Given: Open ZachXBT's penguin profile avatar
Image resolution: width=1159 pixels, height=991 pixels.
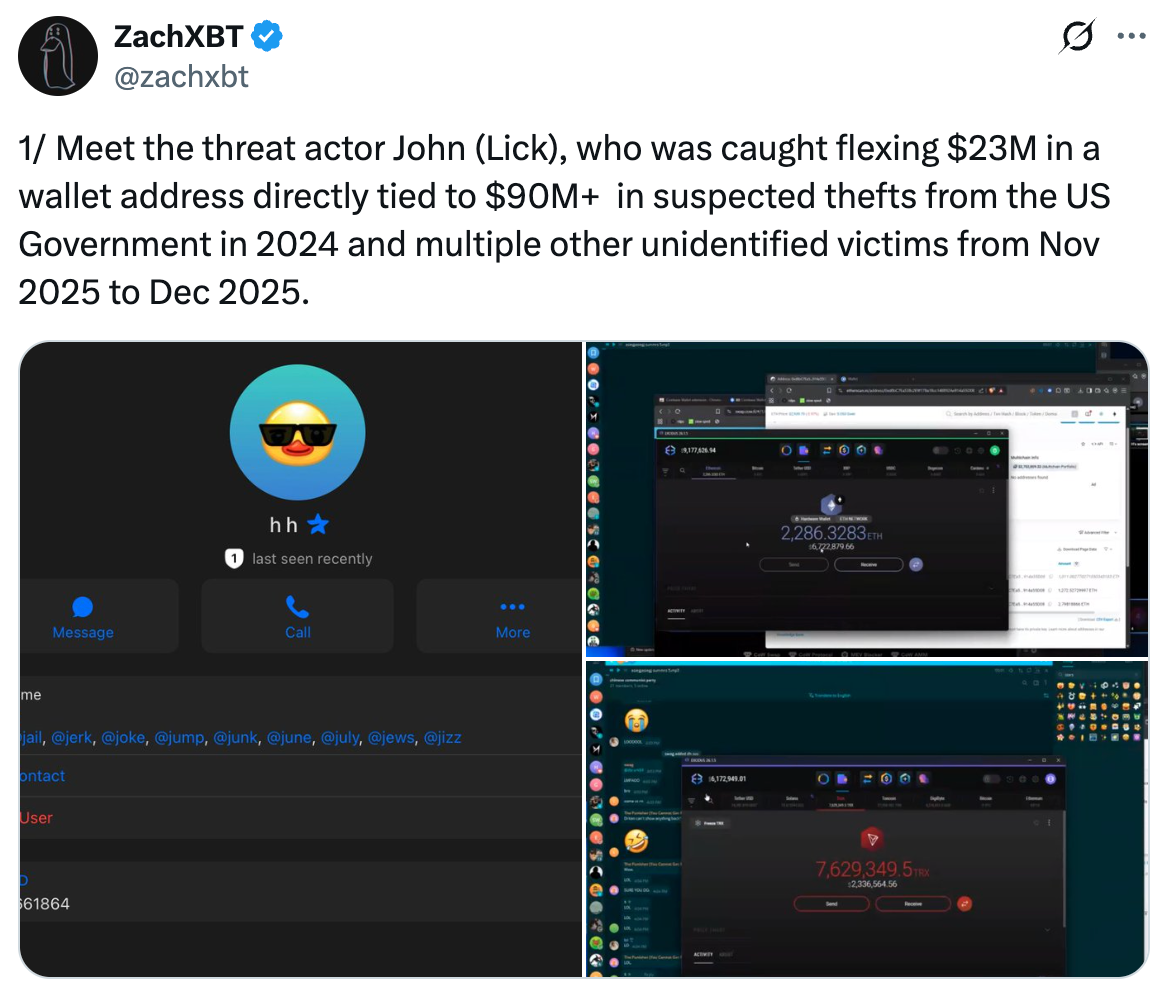Looking at the screenshot, I should pyautogui.click(x=58, y=56).
